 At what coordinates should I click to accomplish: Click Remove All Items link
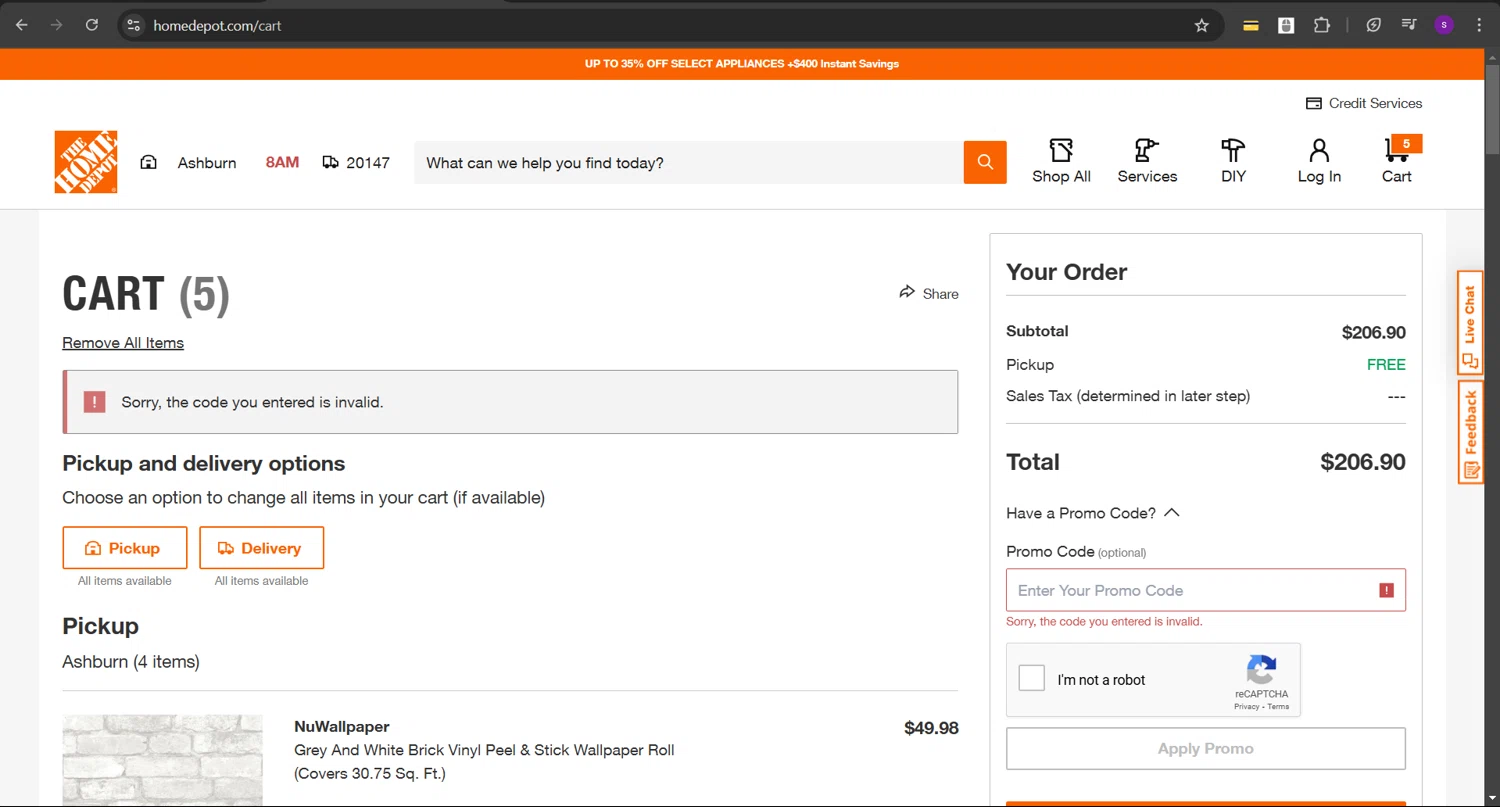(x=123, y=343)
